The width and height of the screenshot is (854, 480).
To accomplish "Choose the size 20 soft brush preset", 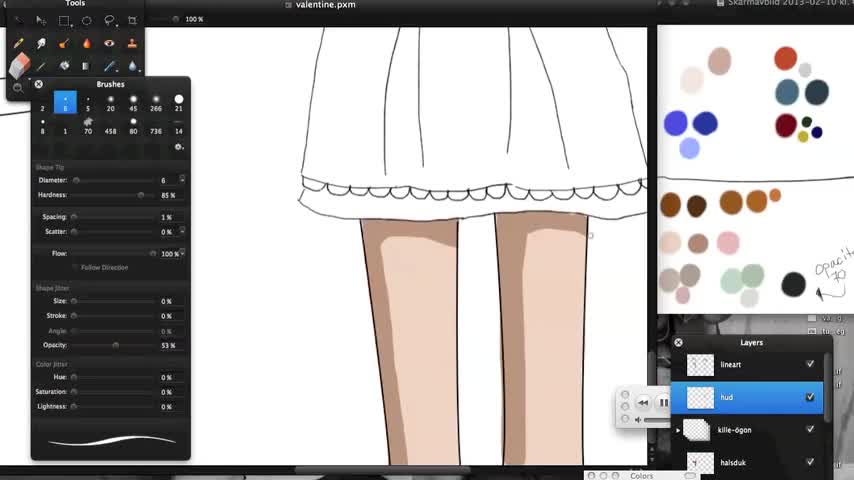I will (111, 102).
